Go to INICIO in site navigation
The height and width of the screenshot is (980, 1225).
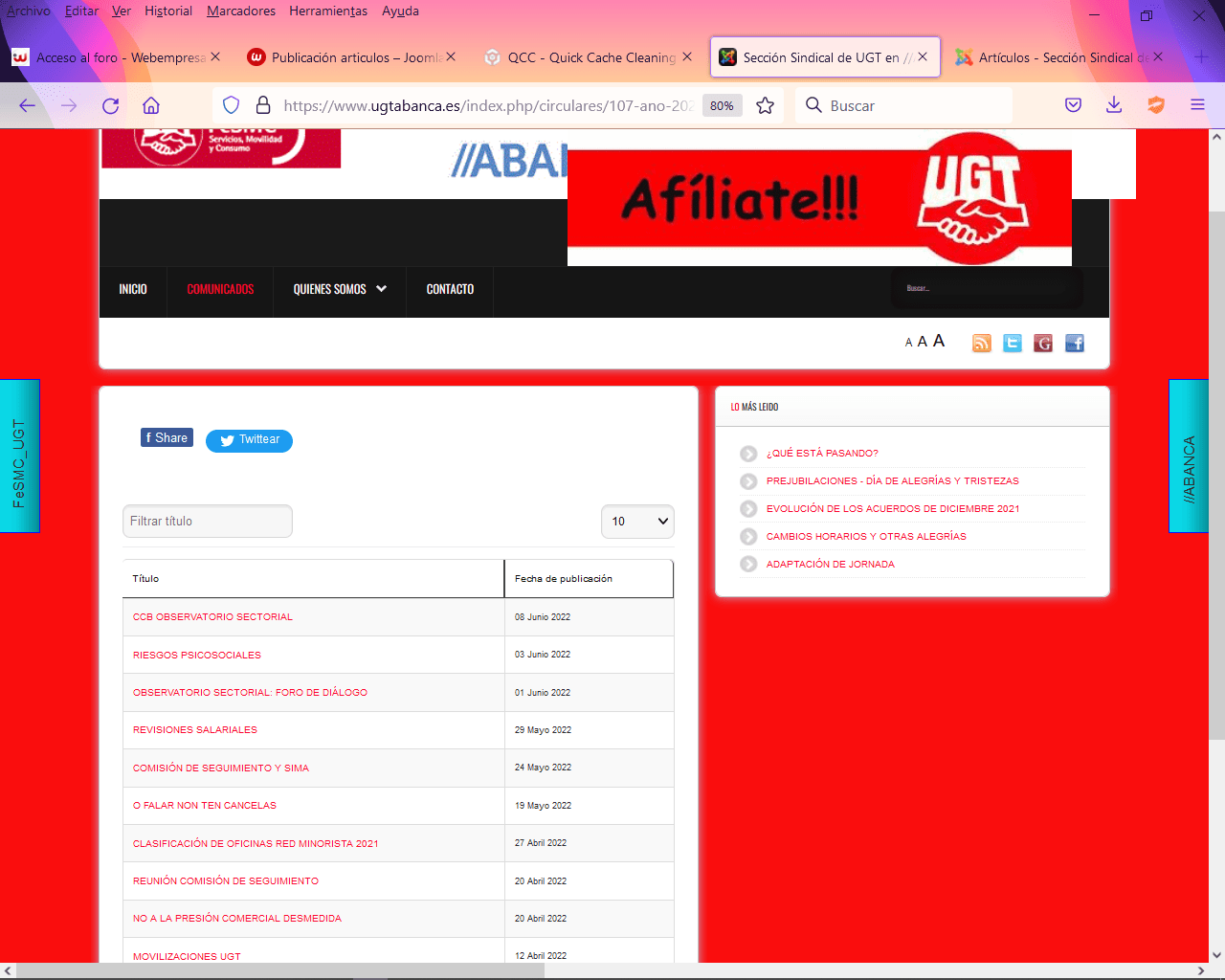pyautogui.click(x=133, y=289)
